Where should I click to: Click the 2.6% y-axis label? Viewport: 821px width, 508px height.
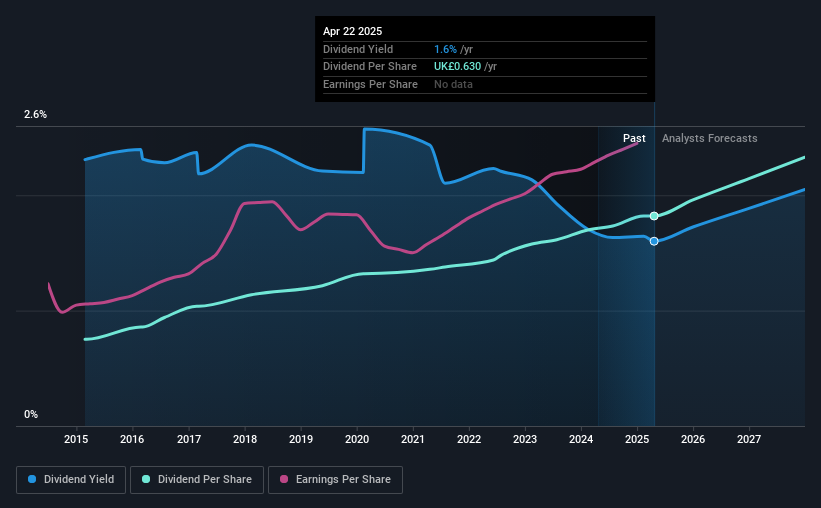point(35,114)
